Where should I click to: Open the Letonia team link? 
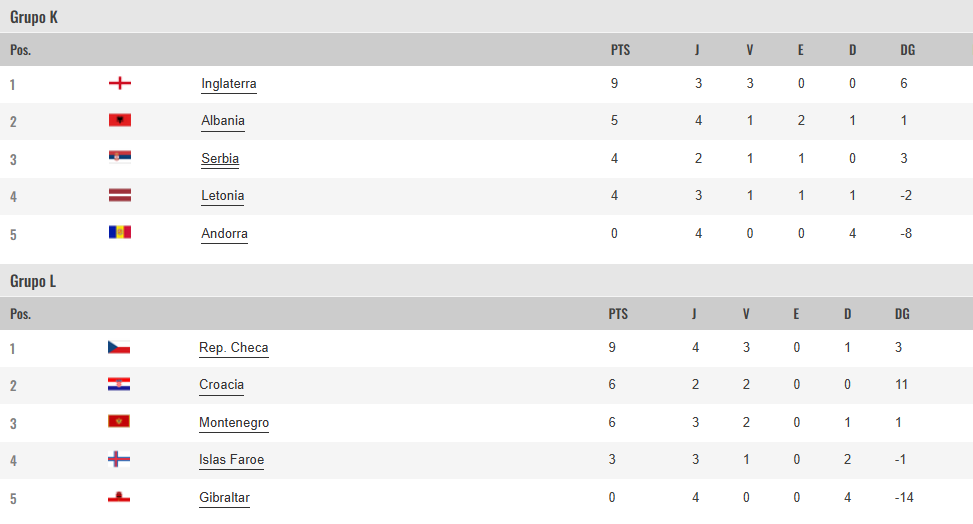click(223, 196)
